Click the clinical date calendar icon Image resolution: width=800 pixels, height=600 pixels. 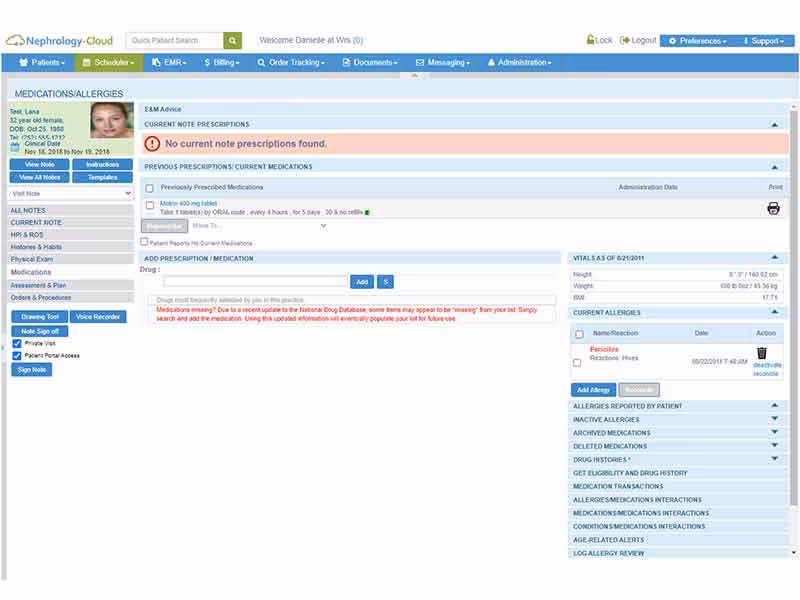click(15, 147)
